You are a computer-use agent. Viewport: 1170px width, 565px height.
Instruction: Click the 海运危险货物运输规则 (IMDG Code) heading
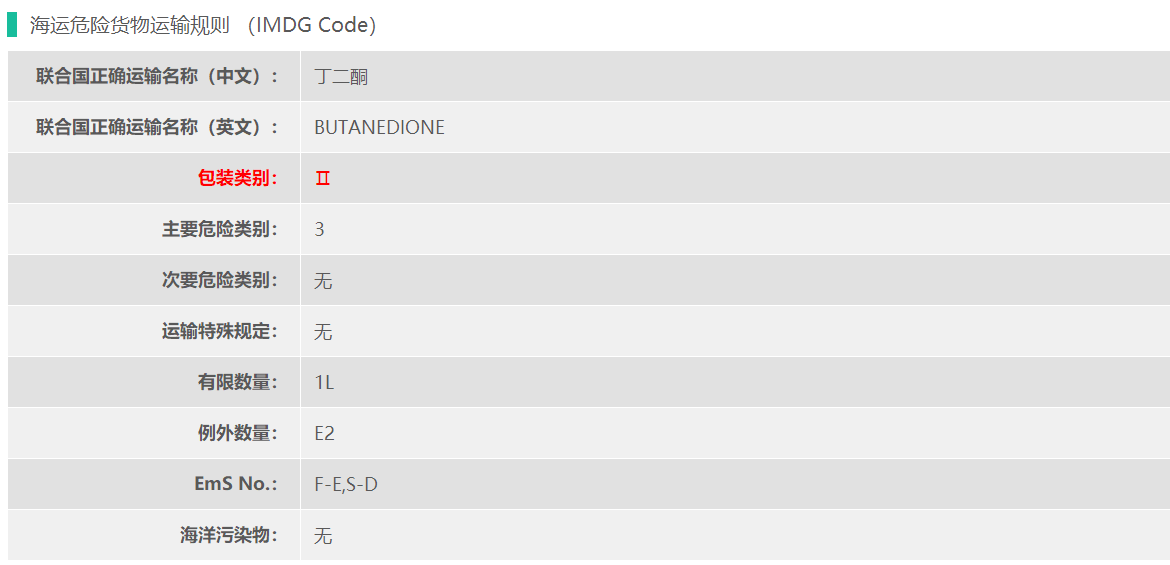click(203, 26)
